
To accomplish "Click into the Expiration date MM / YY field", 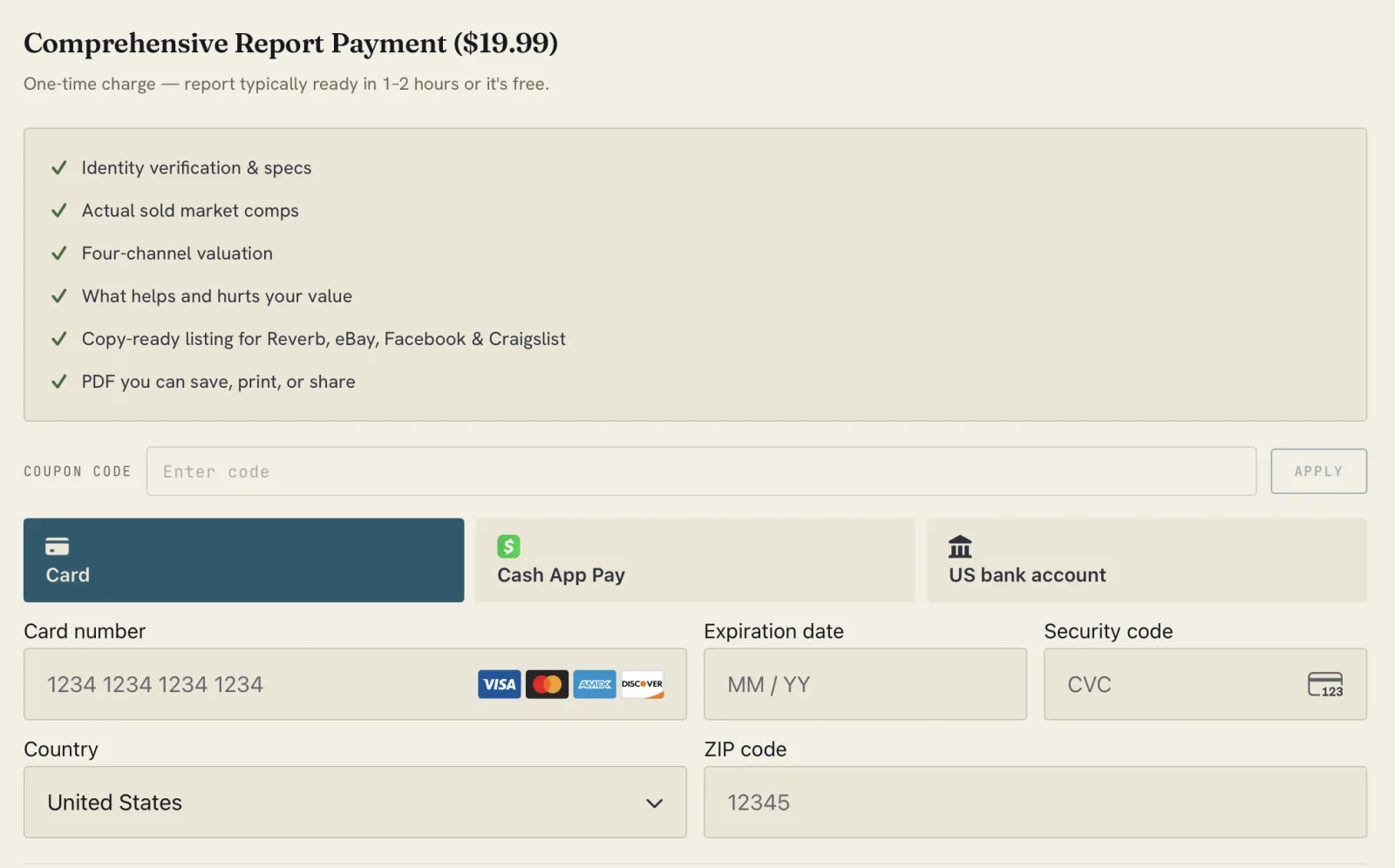I will click(x=865, y=684).
